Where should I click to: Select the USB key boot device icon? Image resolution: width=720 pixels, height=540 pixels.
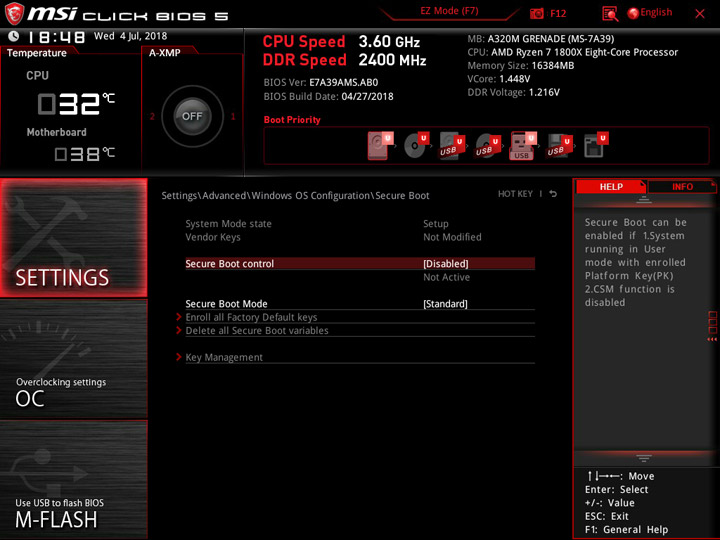click(523, 146)
